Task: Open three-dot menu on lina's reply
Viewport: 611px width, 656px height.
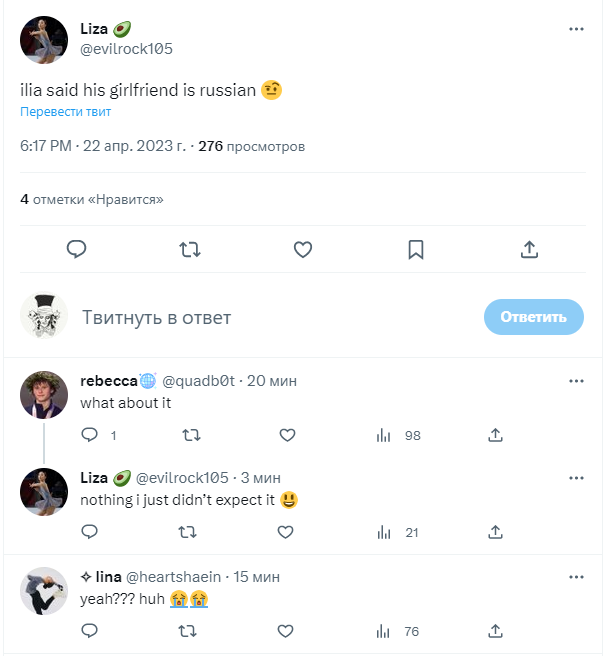Action: click(x=576, y=577)
